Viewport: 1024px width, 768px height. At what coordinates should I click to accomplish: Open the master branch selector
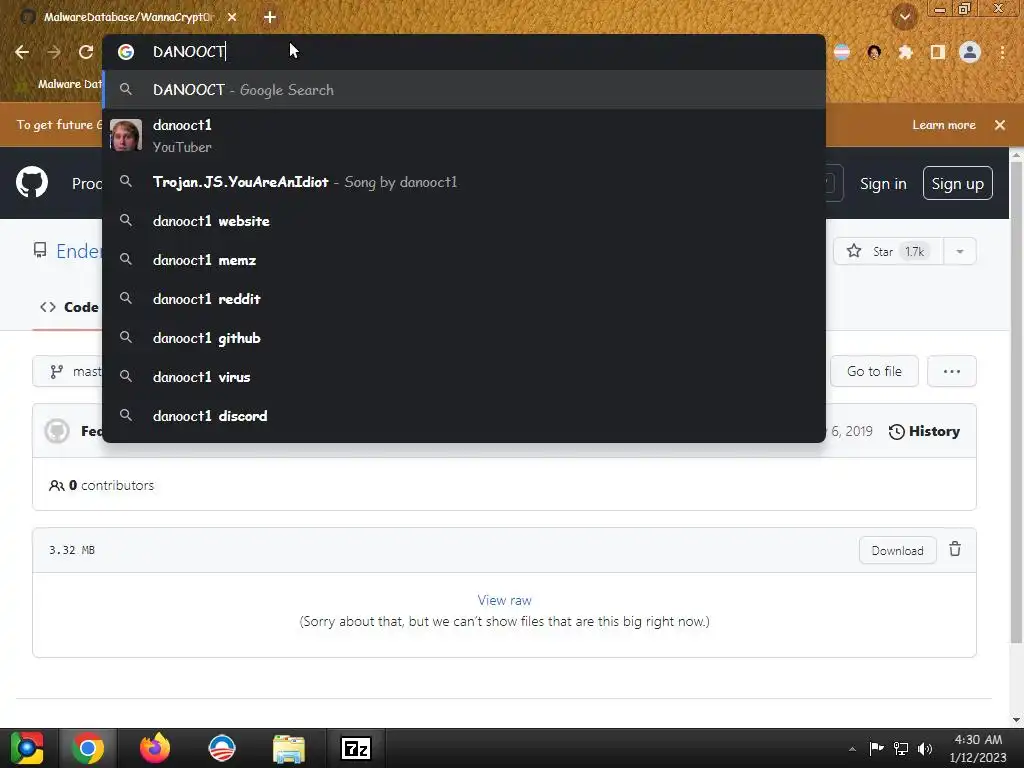[x=68, y=372]
